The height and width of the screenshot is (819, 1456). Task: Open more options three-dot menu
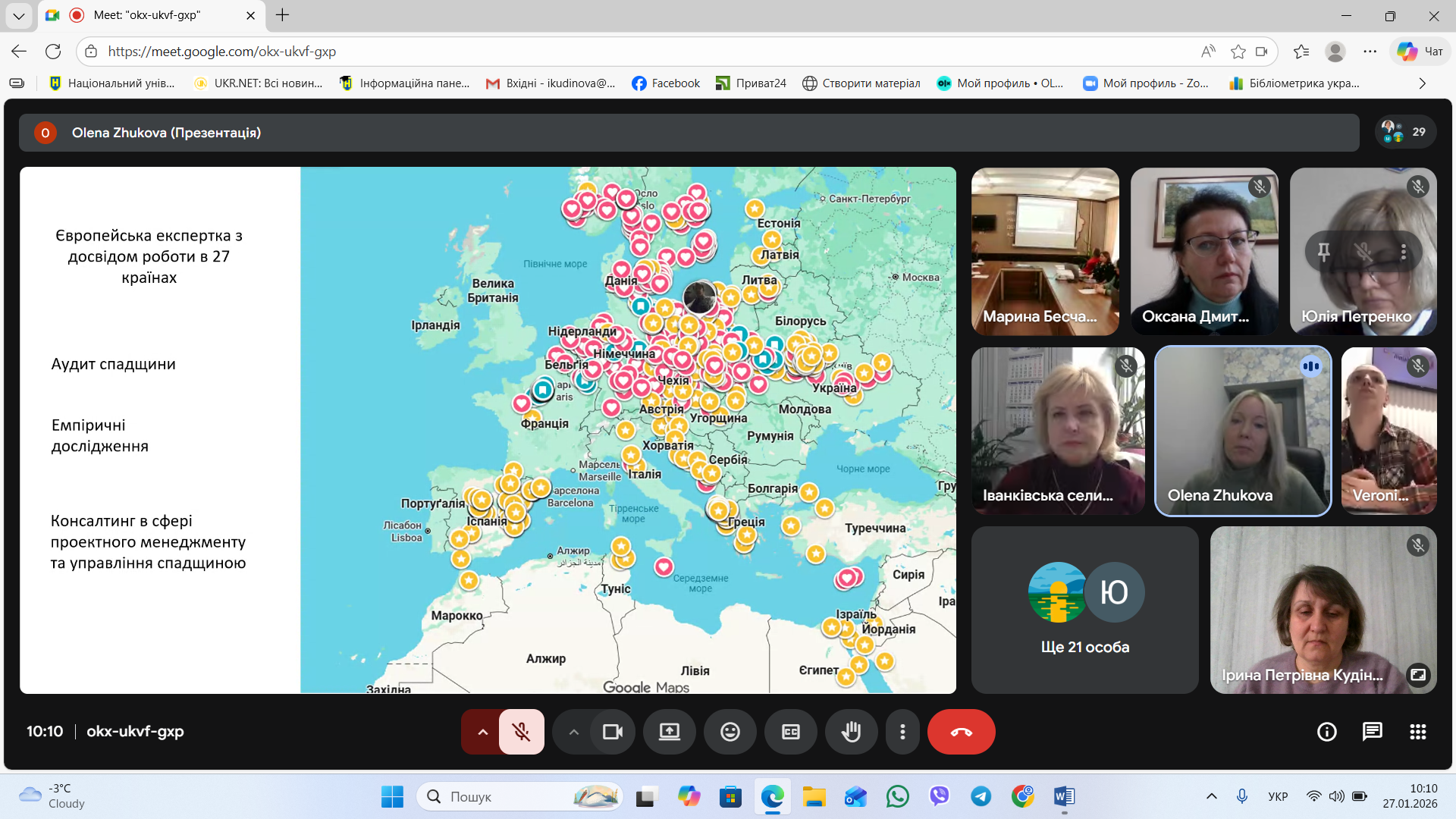point(902,732)
